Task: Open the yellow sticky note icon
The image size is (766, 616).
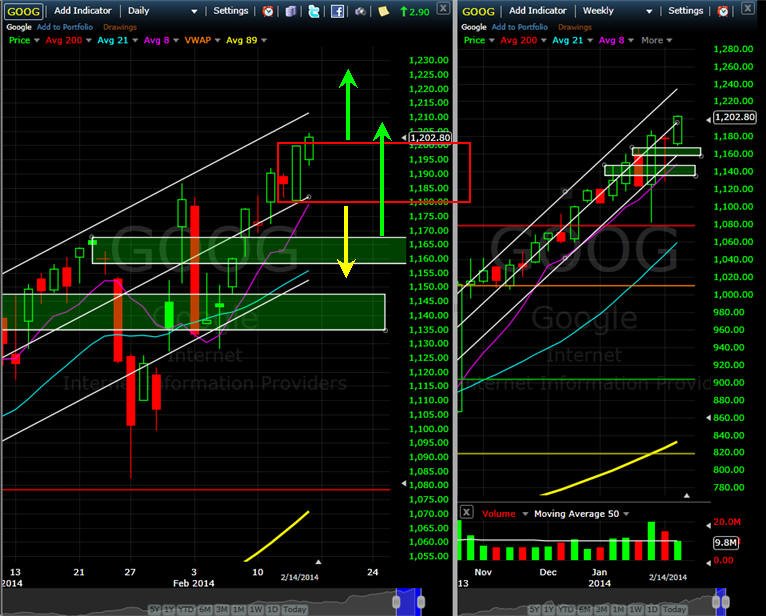Action: 383,11
